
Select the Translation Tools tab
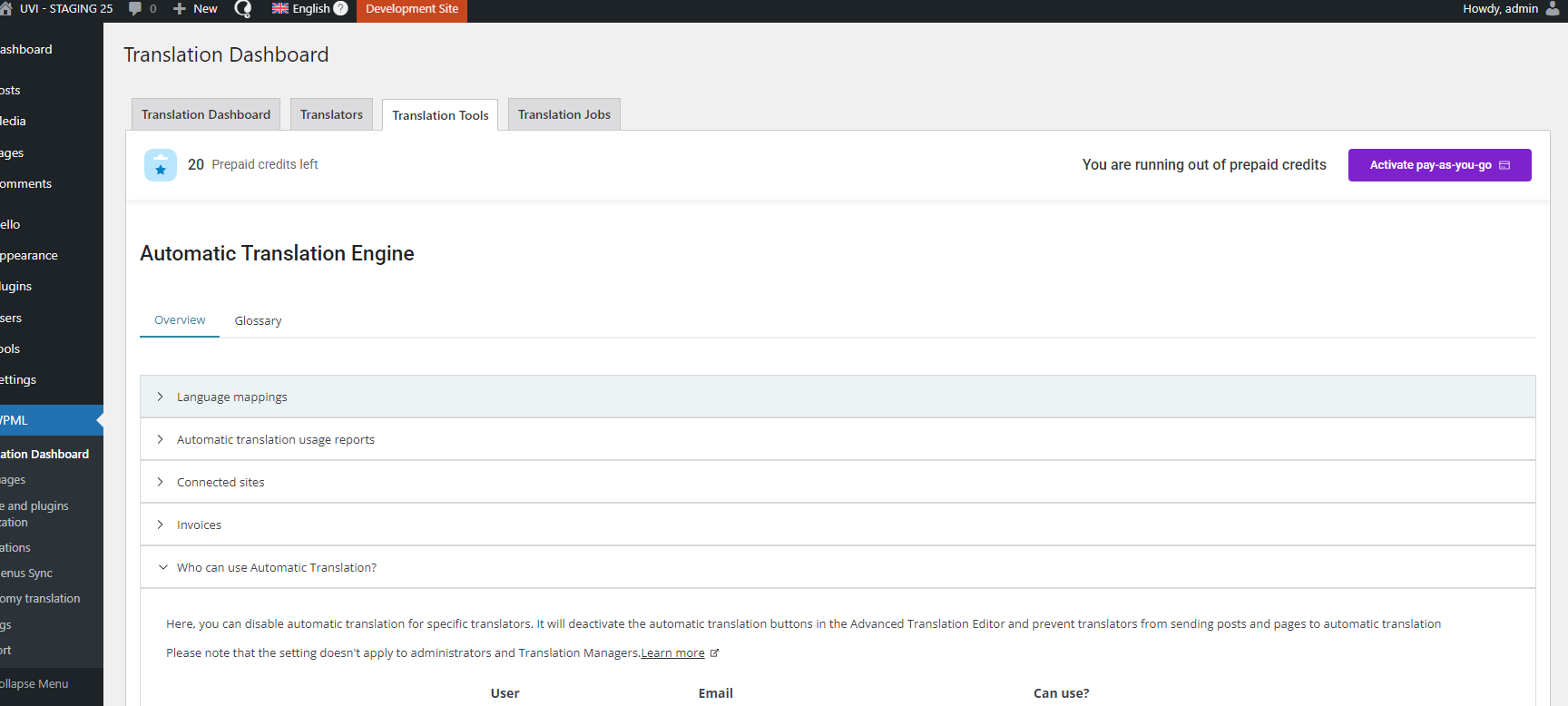[x=440, y=115]
